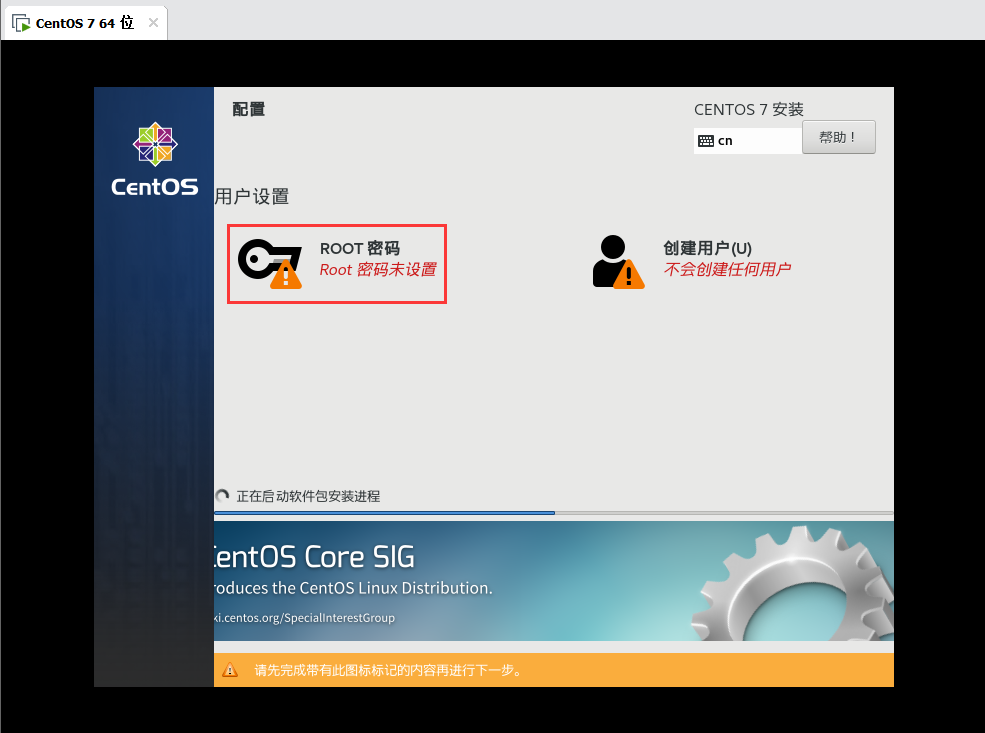Click the installation progress bar
Viewport: 985px width, 733px height.
pyautogui.click(x=553, y=513)
